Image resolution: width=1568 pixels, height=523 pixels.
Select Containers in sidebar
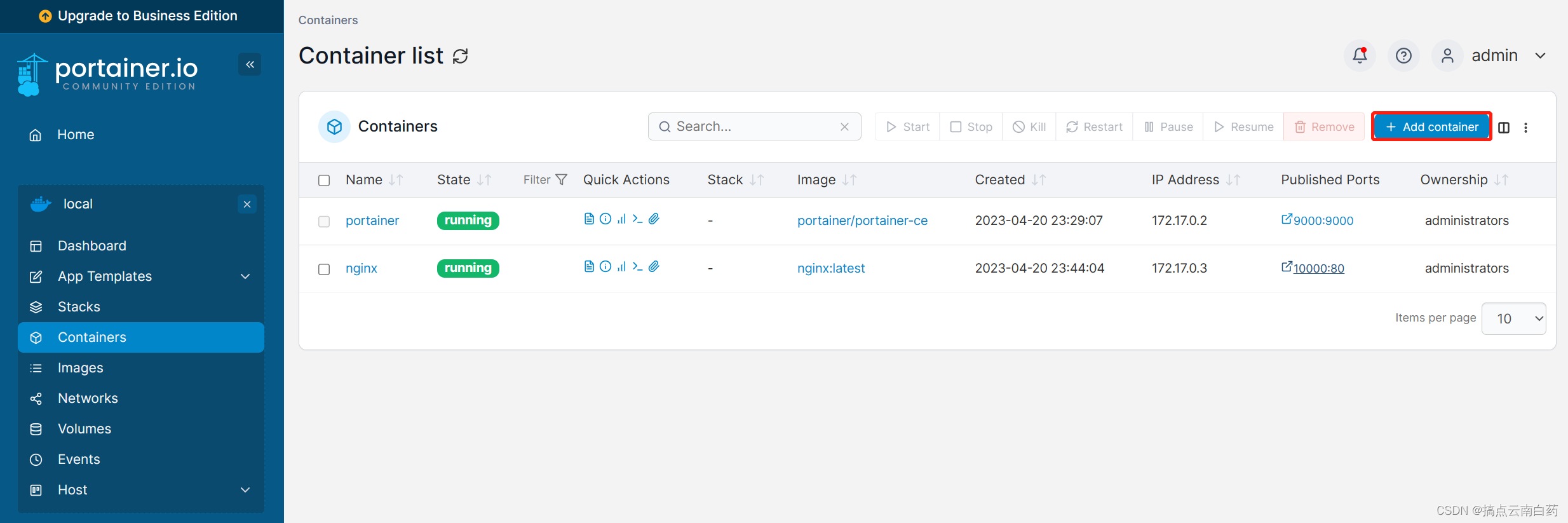(141, 337)
